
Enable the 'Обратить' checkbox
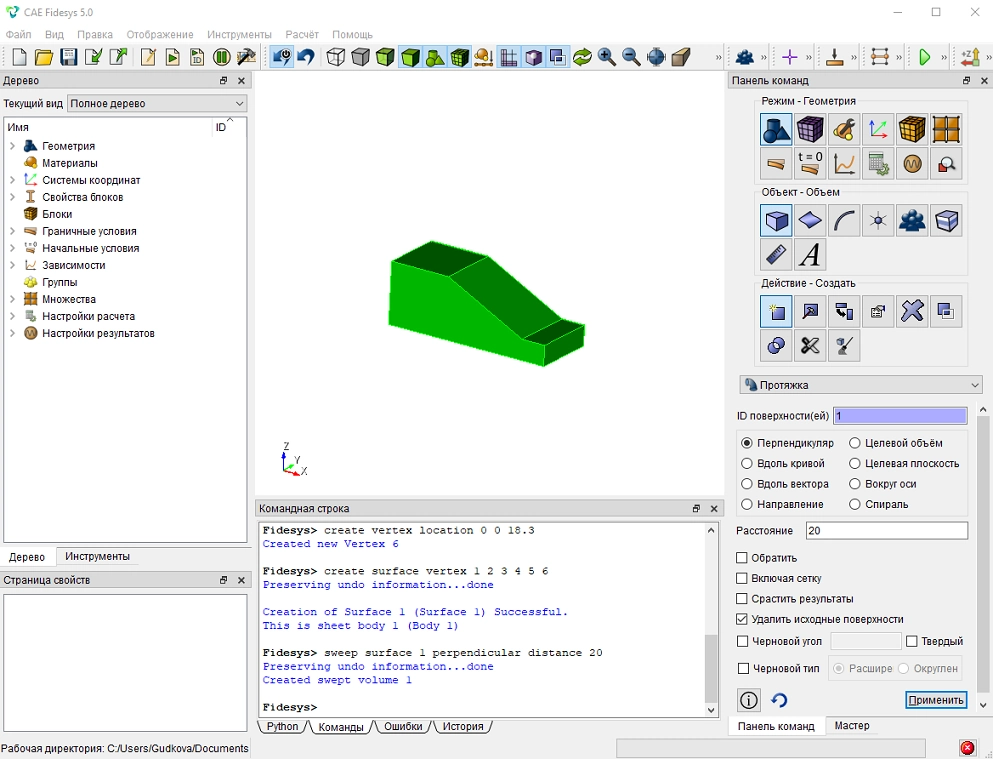[742, 558]
